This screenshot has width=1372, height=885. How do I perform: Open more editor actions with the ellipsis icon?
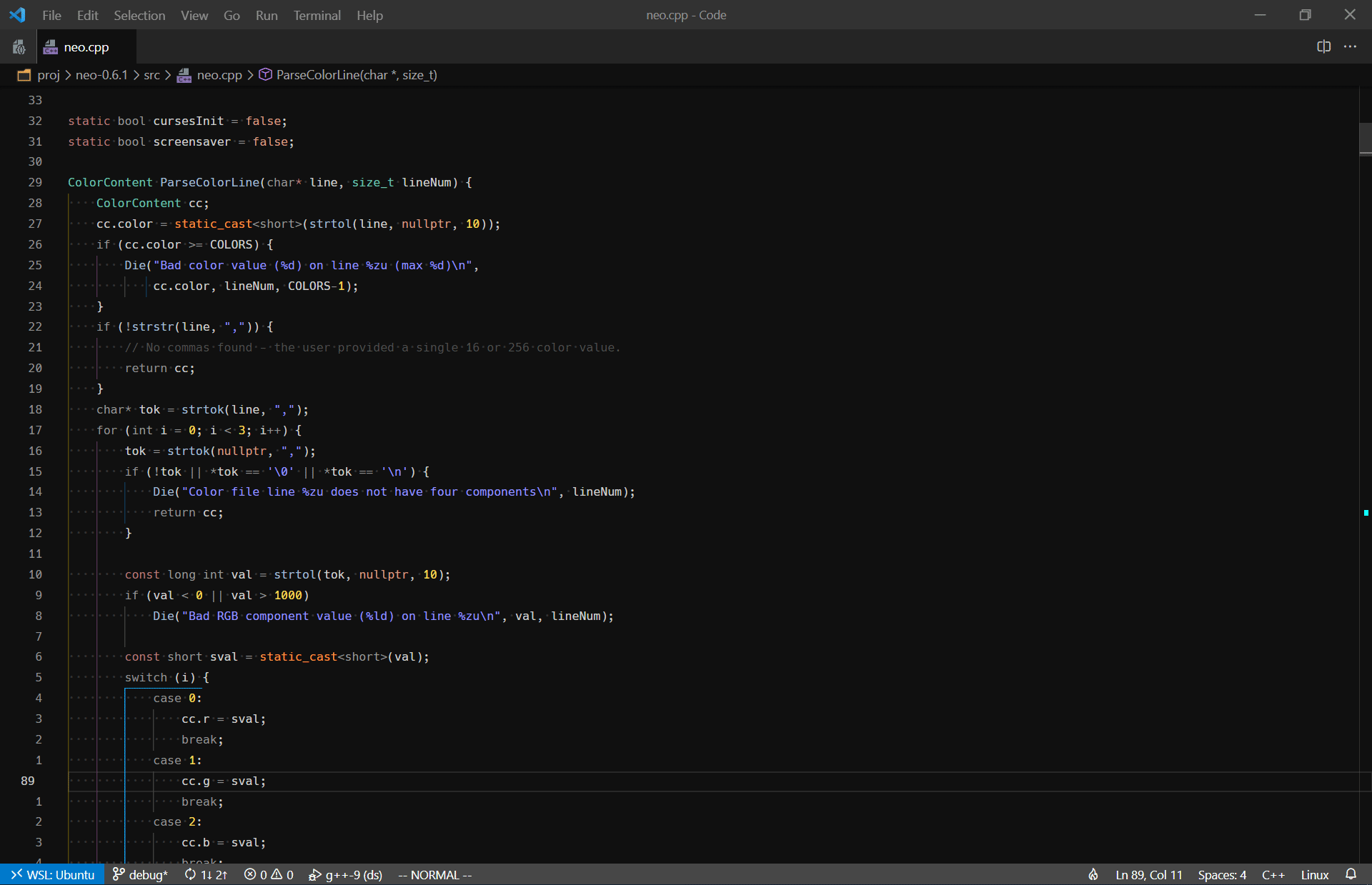[1351, 46]
